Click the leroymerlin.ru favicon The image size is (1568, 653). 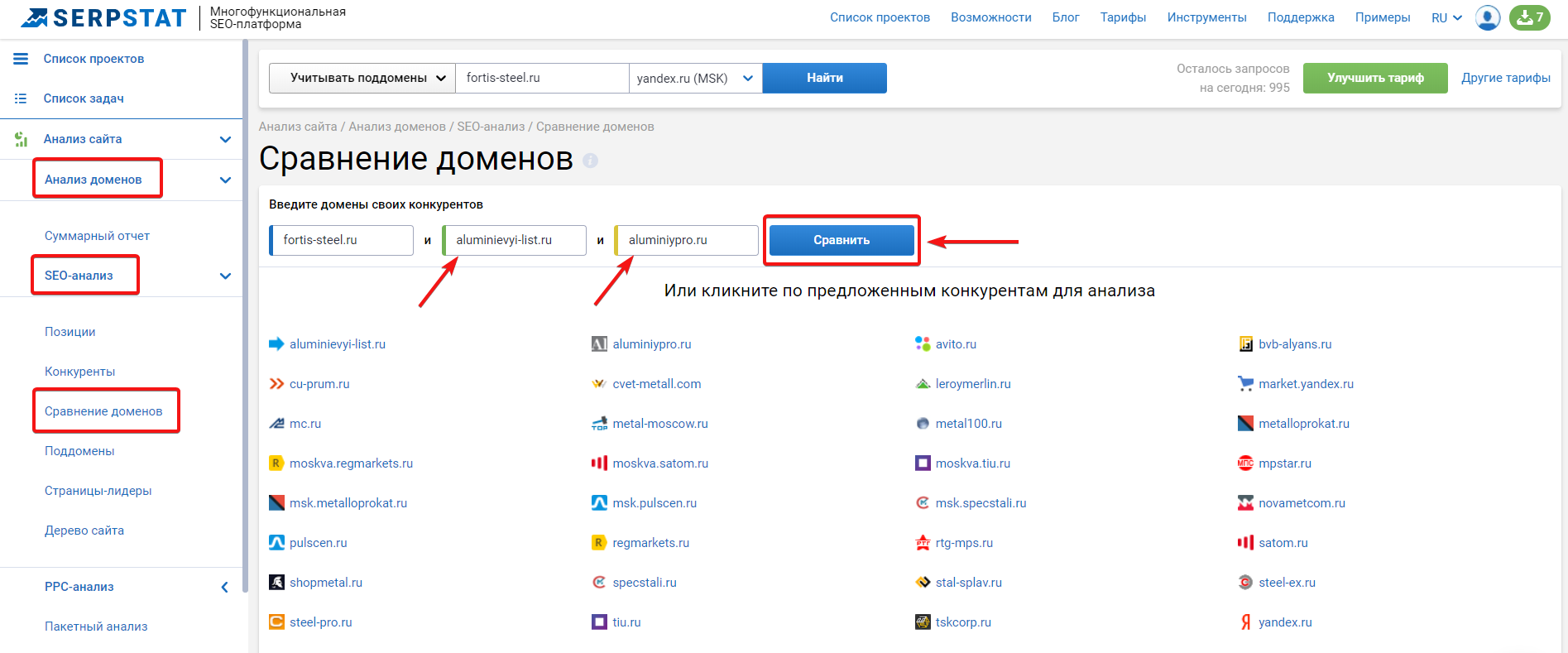923,383
